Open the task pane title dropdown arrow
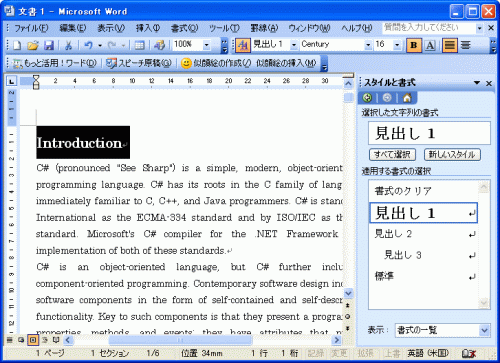500x363 pixels. pos(477,83)
